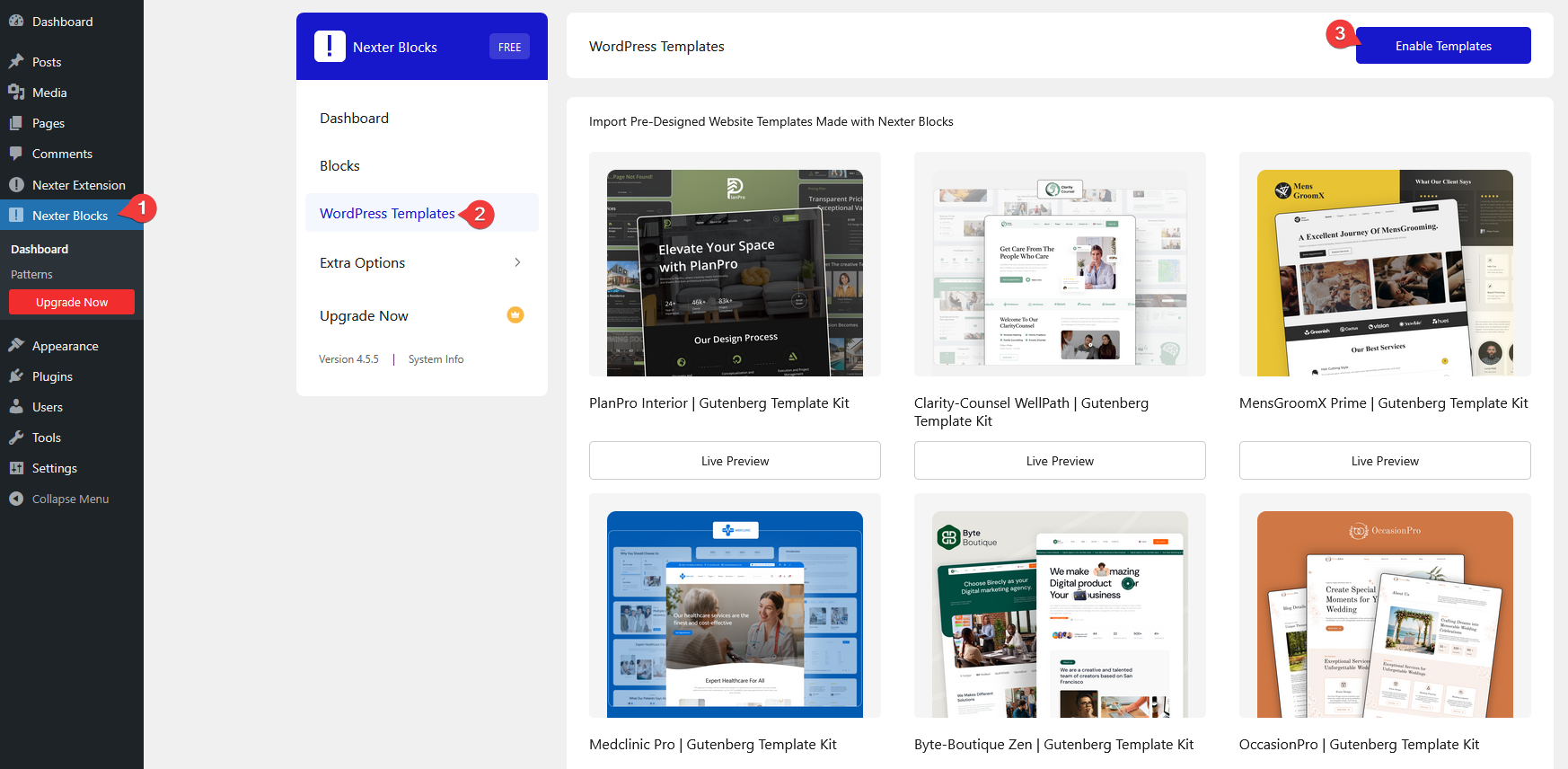Go to the Users menu
1568x769 pixels.
pos(72,407)
